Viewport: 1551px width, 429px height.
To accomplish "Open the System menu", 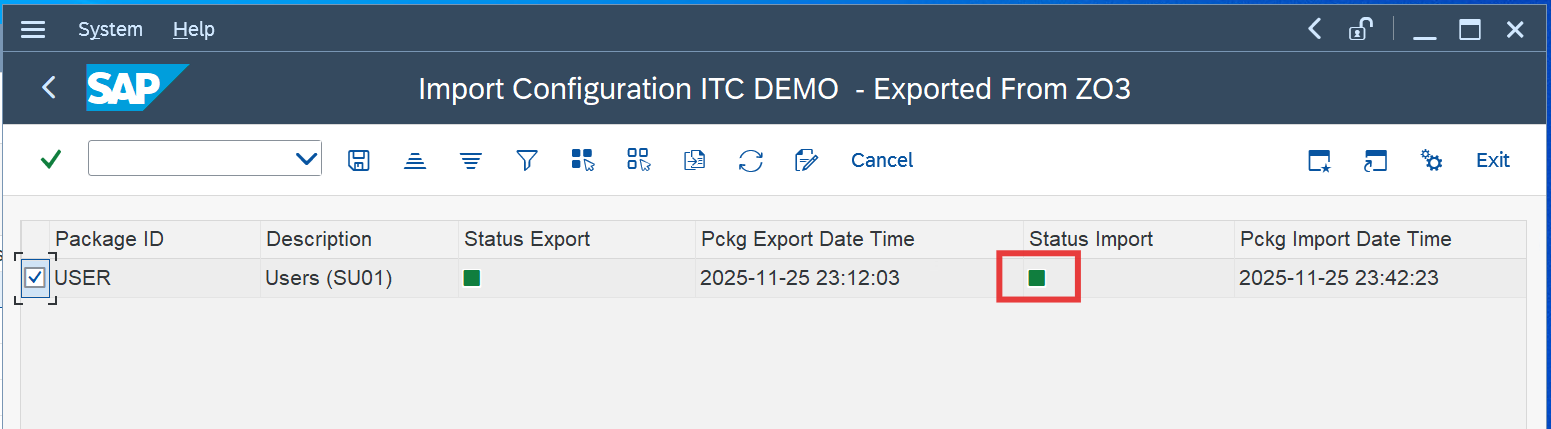I will point(110,30).
